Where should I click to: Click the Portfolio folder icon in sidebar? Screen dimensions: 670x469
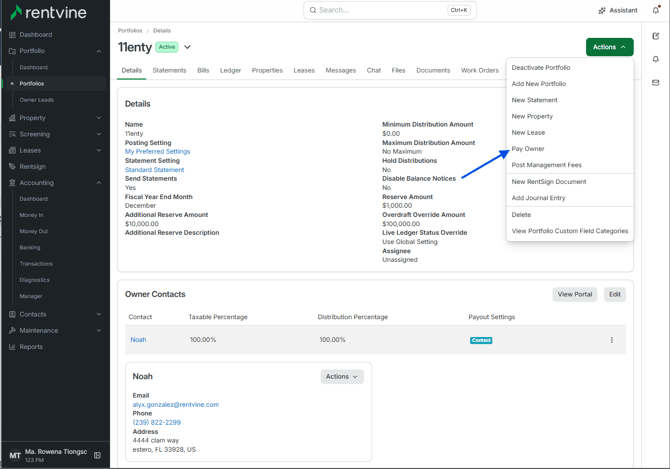(12, 51)
